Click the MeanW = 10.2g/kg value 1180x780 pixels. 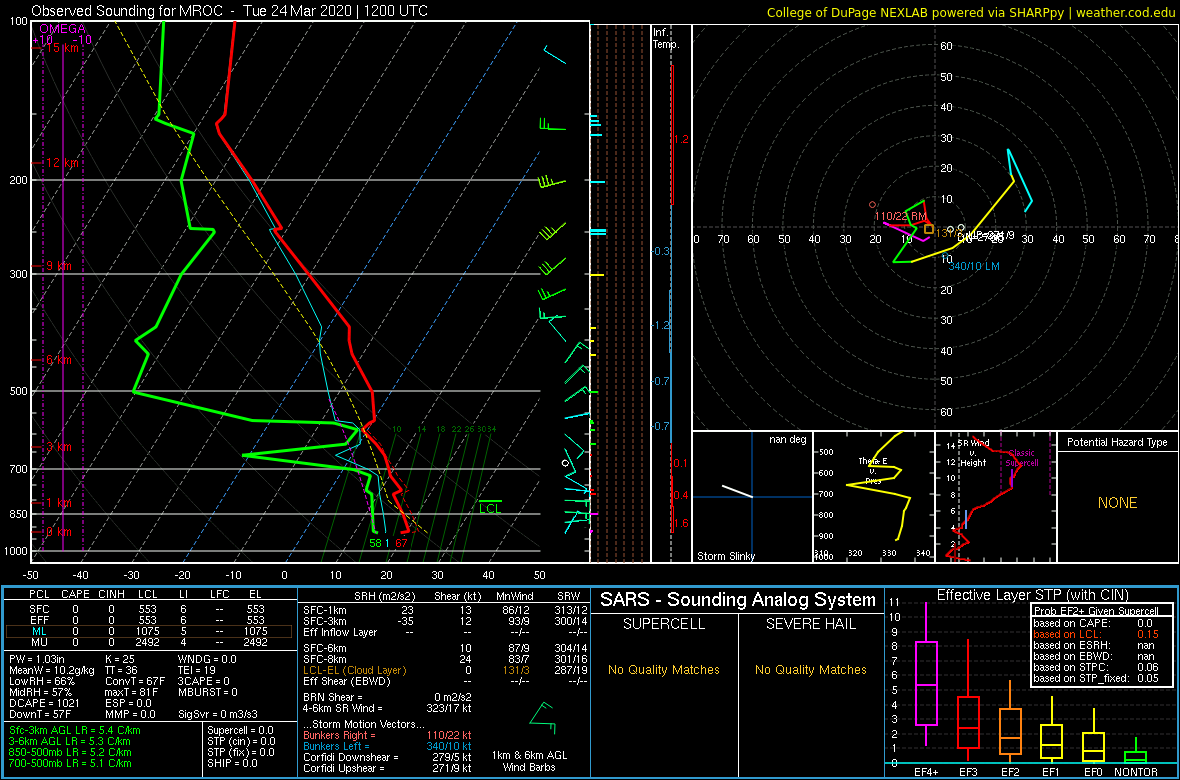pyautogui.click(x=52, y=672)
